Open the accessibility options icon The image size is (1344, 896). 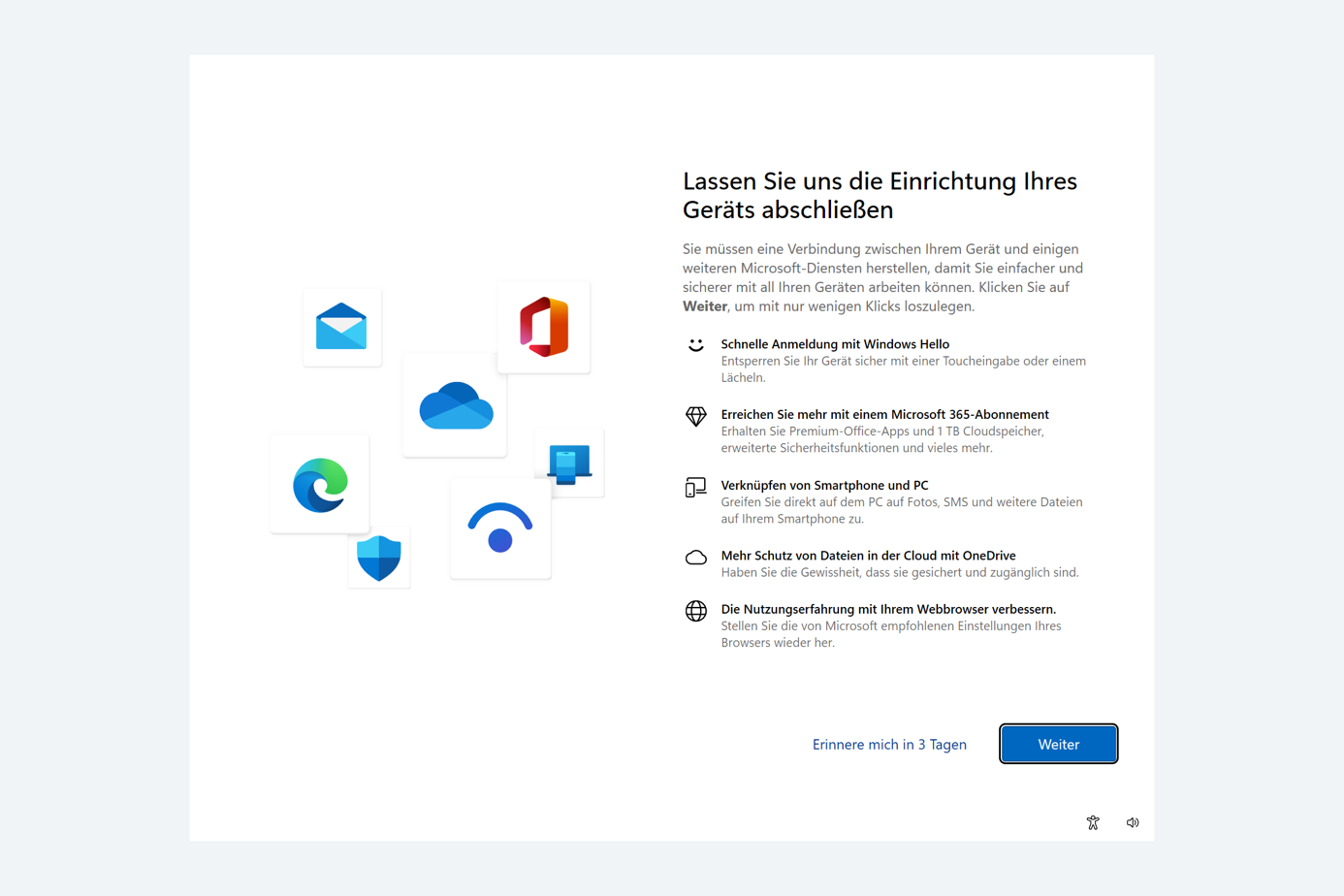click(1093, 822)
